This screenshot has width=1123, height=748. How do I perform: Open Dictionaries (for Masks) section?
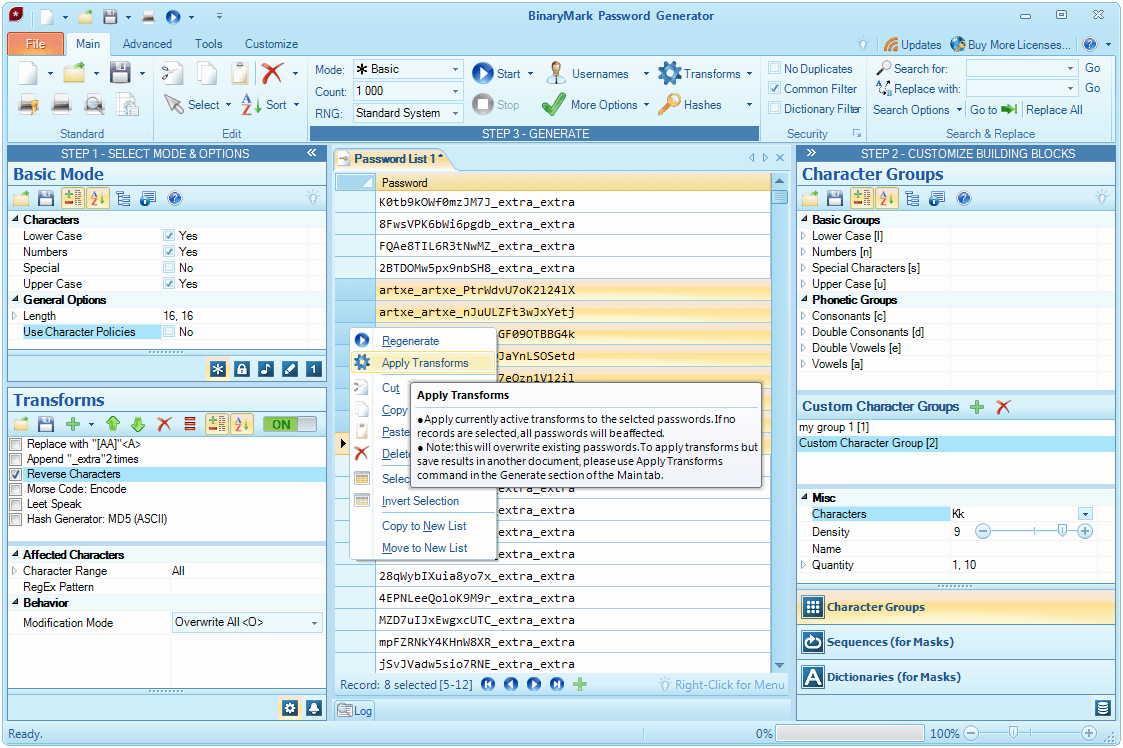(x=955, y=677)
